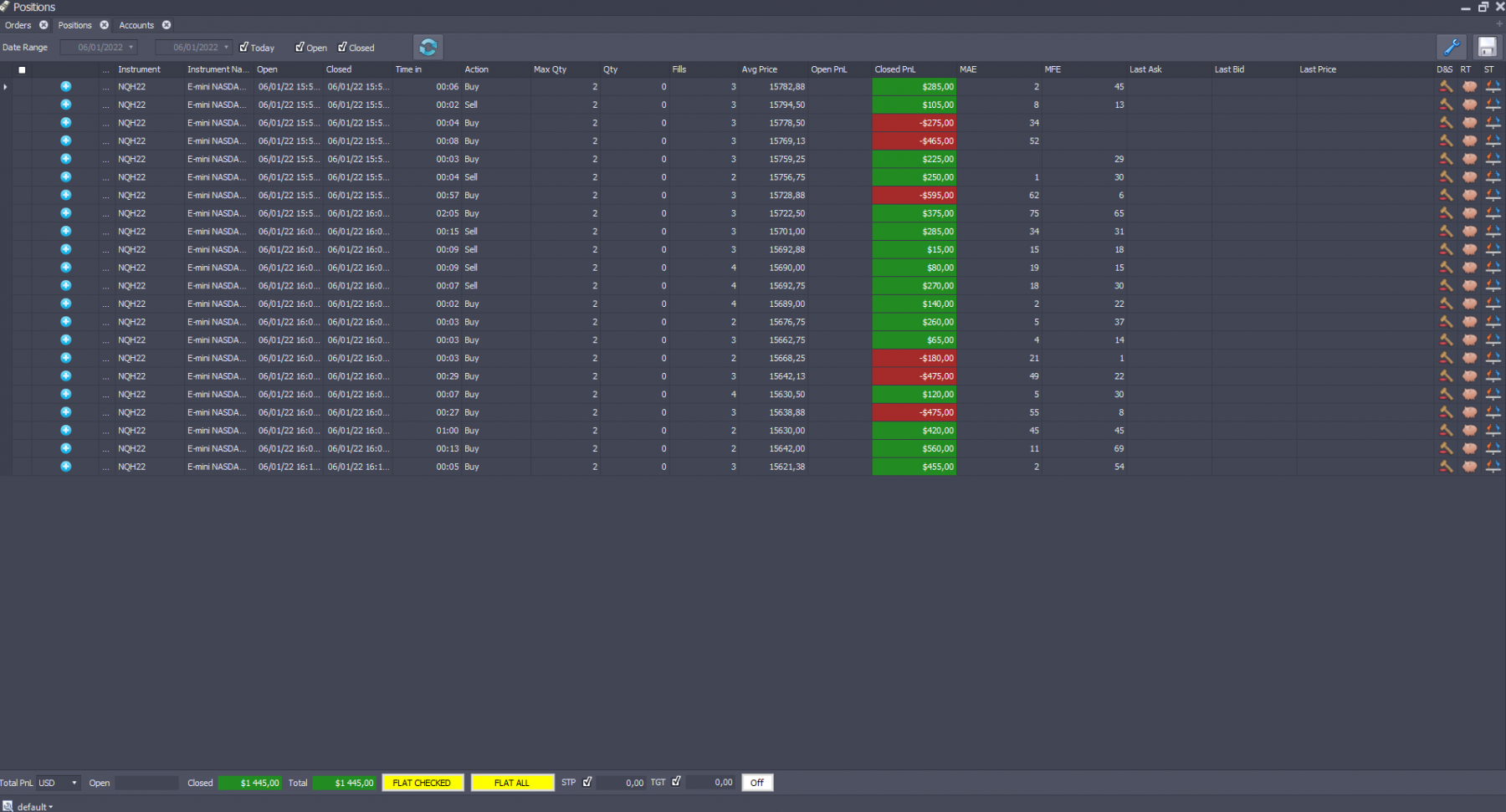Click the D&S hammer icon in 15662,75 row
The height and width of the screenshot is (812, 1506).
(1446, 340)
